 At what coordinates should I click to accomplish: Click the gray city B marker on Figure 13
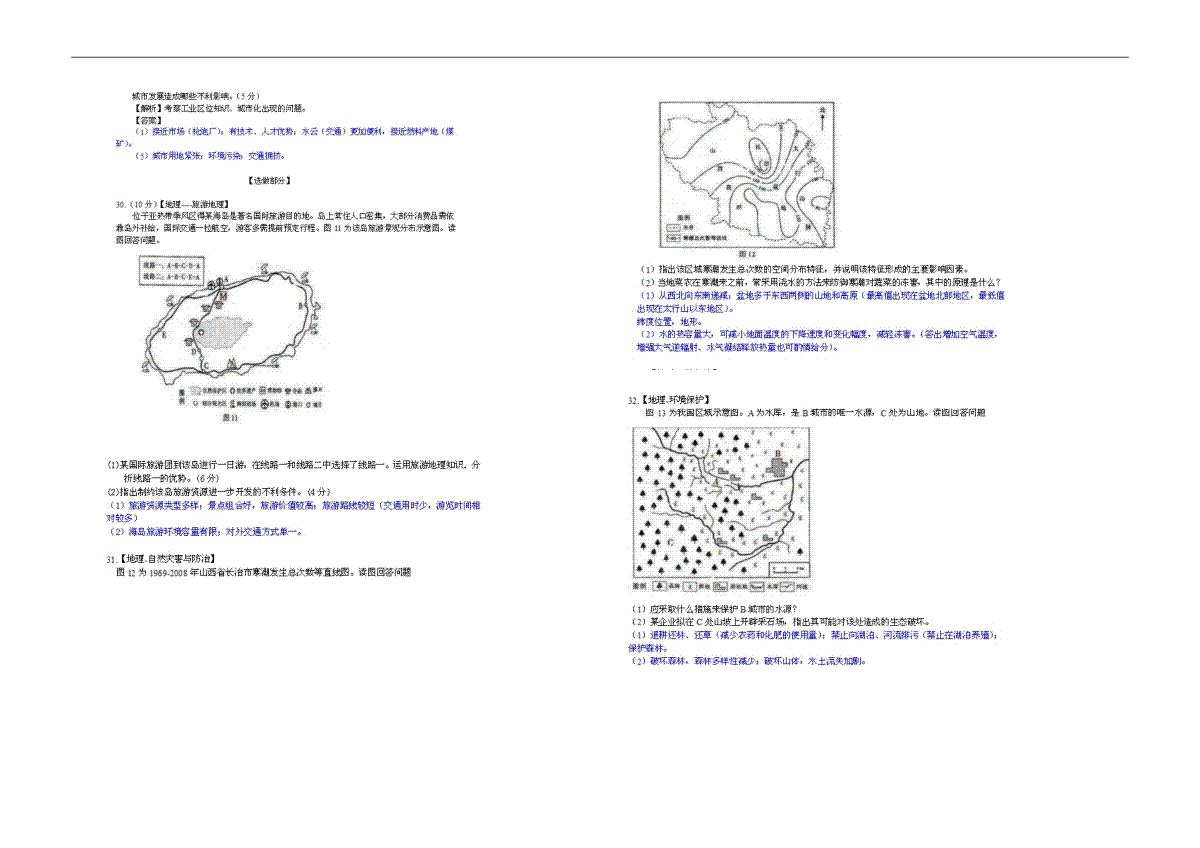[x=776, y=469]
